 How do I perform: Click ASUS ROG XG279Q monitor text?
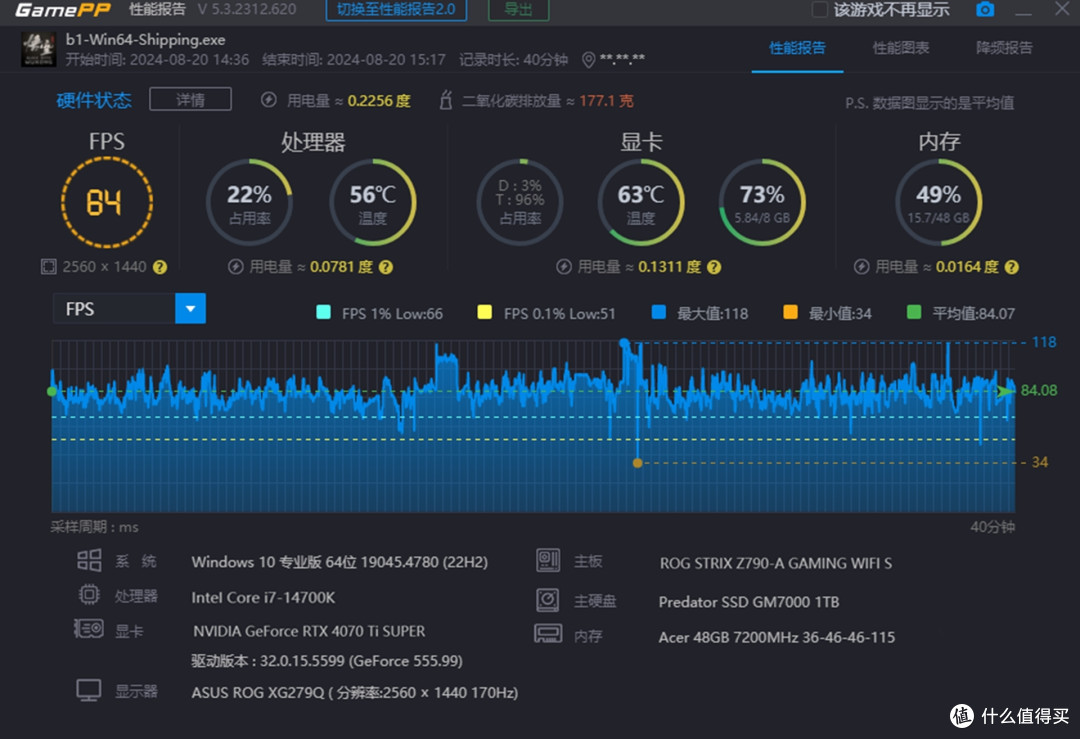355,692
